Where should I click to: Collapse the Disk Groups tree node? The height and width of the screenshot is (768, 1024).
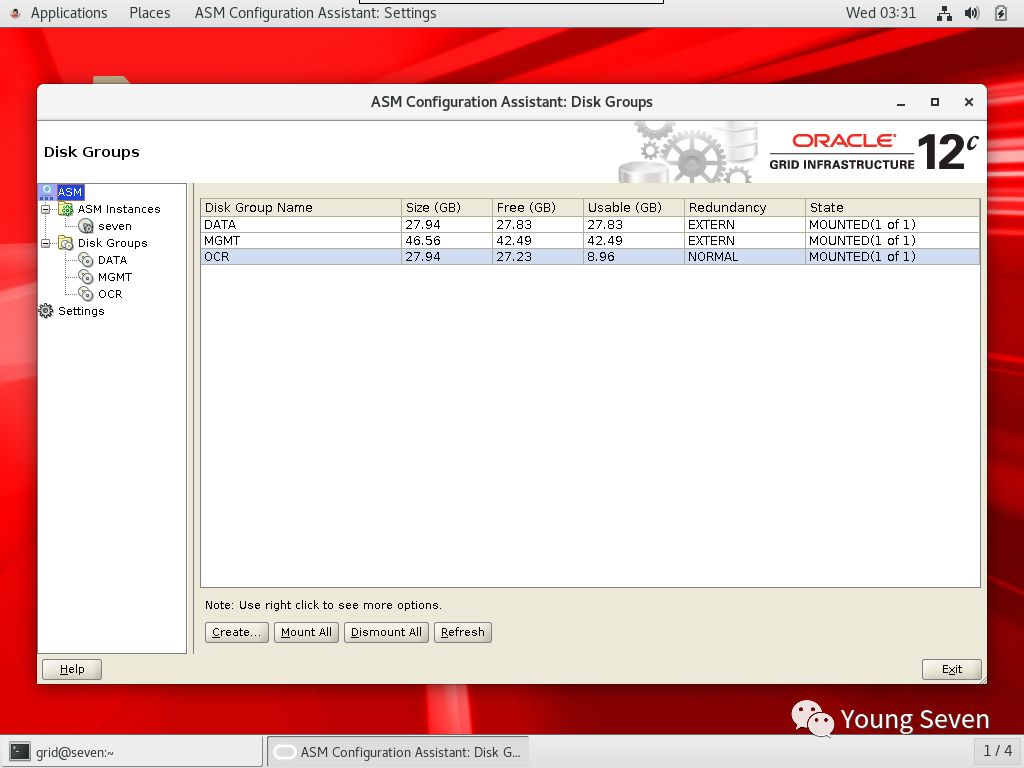click(46, 243)
